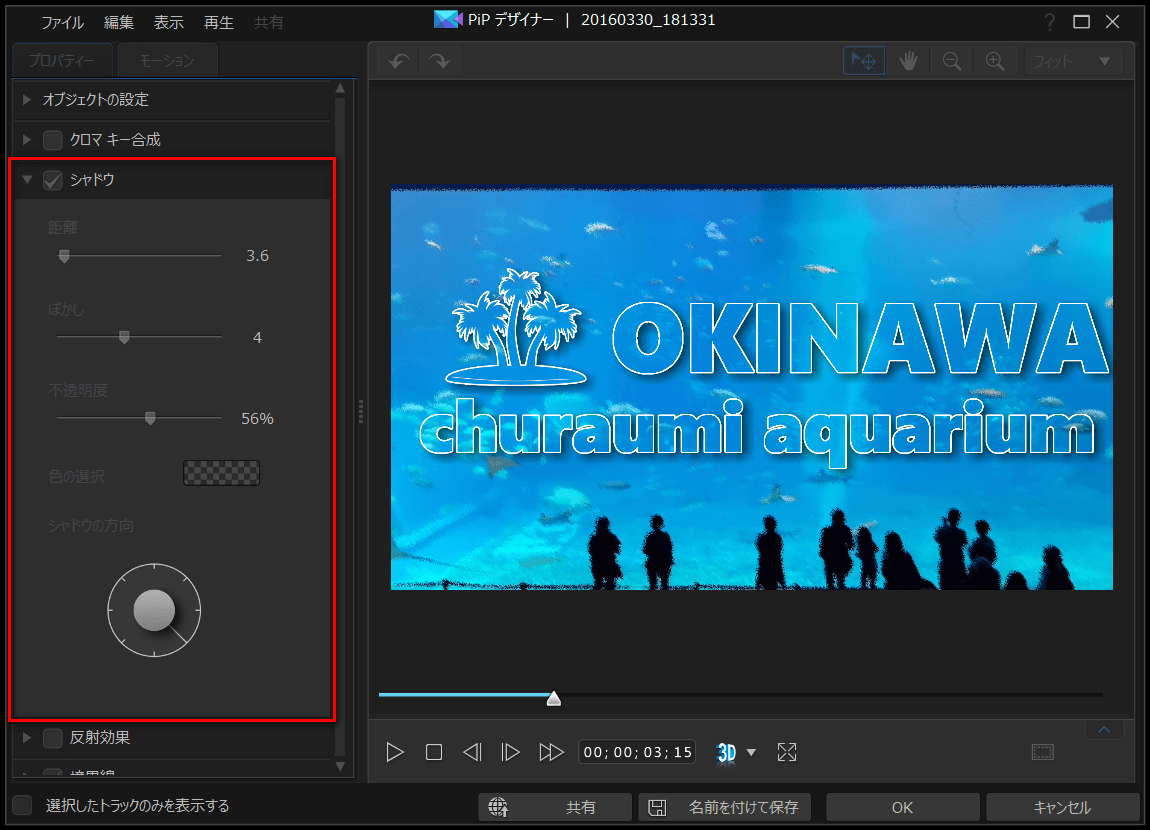Enable the クロマ キー合成 checkbox
Screen dimensions: 1150x830
click(x=53, y=139)
